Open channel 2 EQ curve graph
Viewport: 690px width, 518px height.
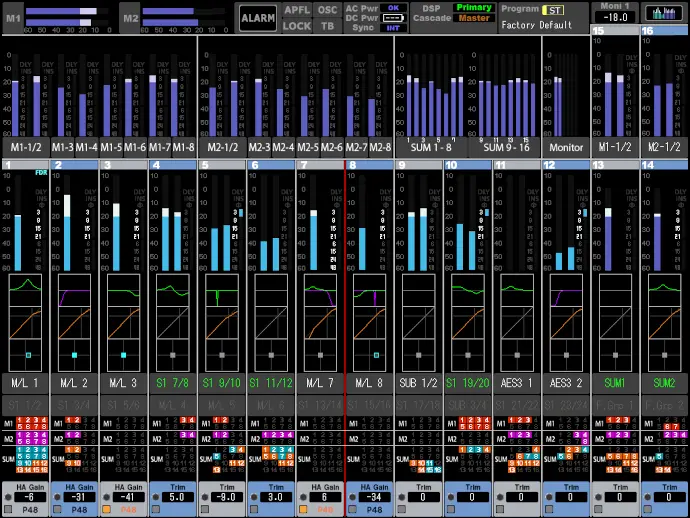coord(74,290)
